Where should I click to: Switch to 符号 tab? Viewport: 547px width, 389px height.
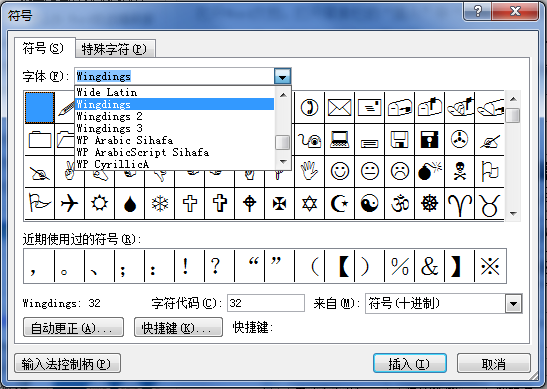[x=44, y=48]
